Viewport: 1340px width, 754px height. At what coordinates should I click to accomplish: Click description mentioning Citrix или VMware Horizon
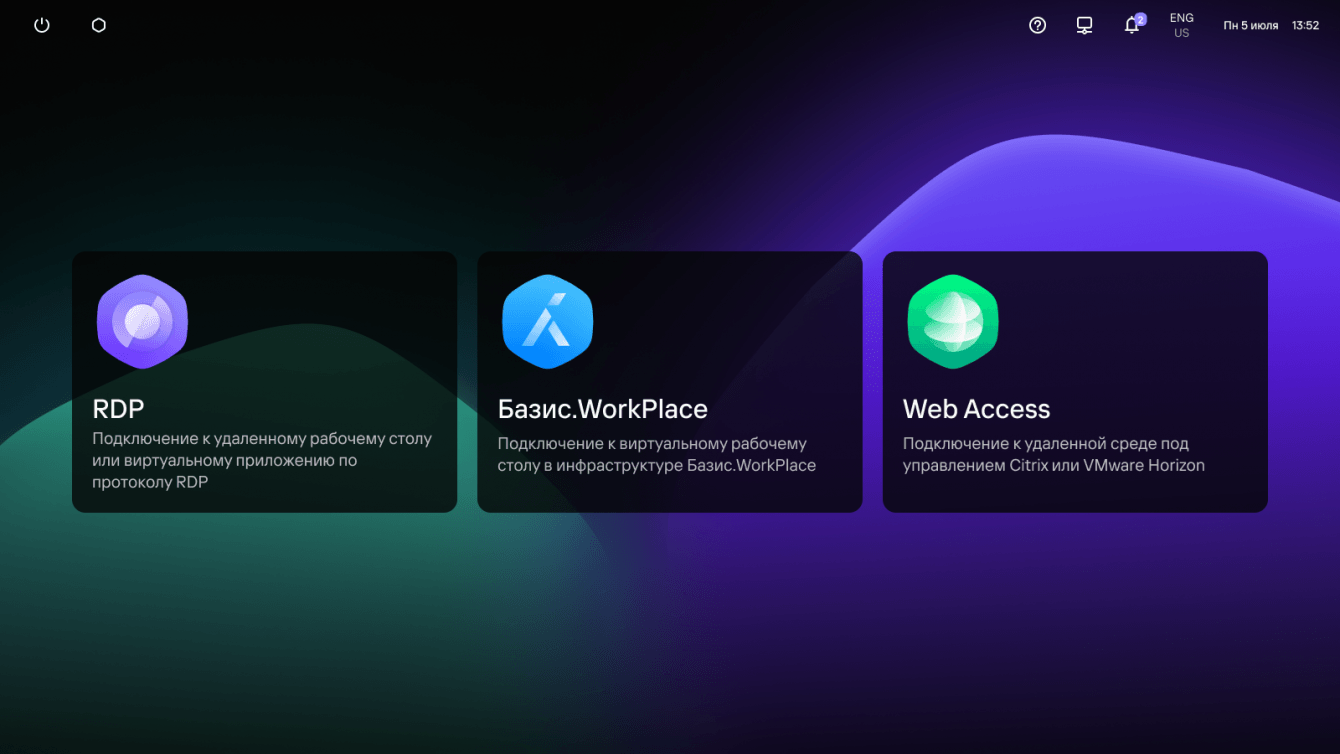(1054, 454)
